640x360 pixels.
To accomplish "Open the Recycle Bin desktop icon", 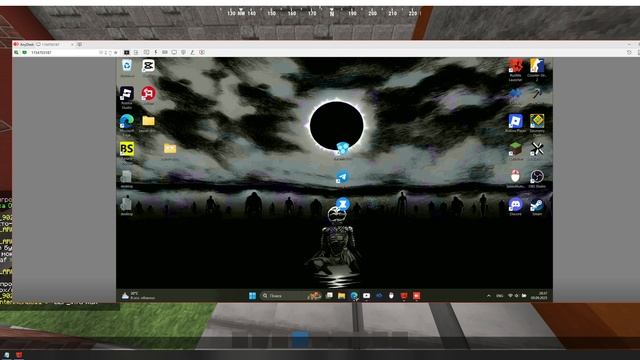I will point(127,67).
